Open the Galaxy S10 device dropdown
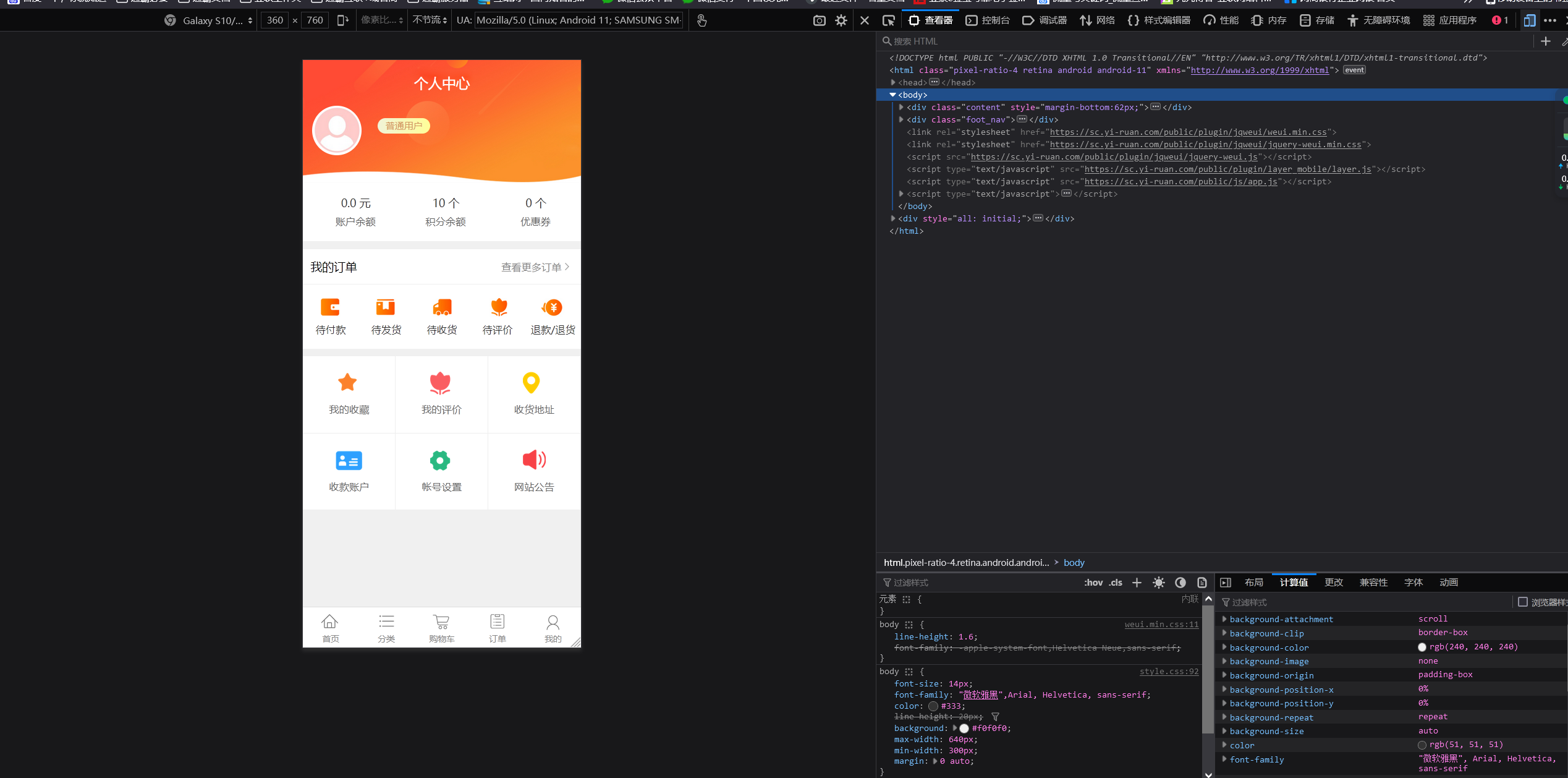 (210, 20)
